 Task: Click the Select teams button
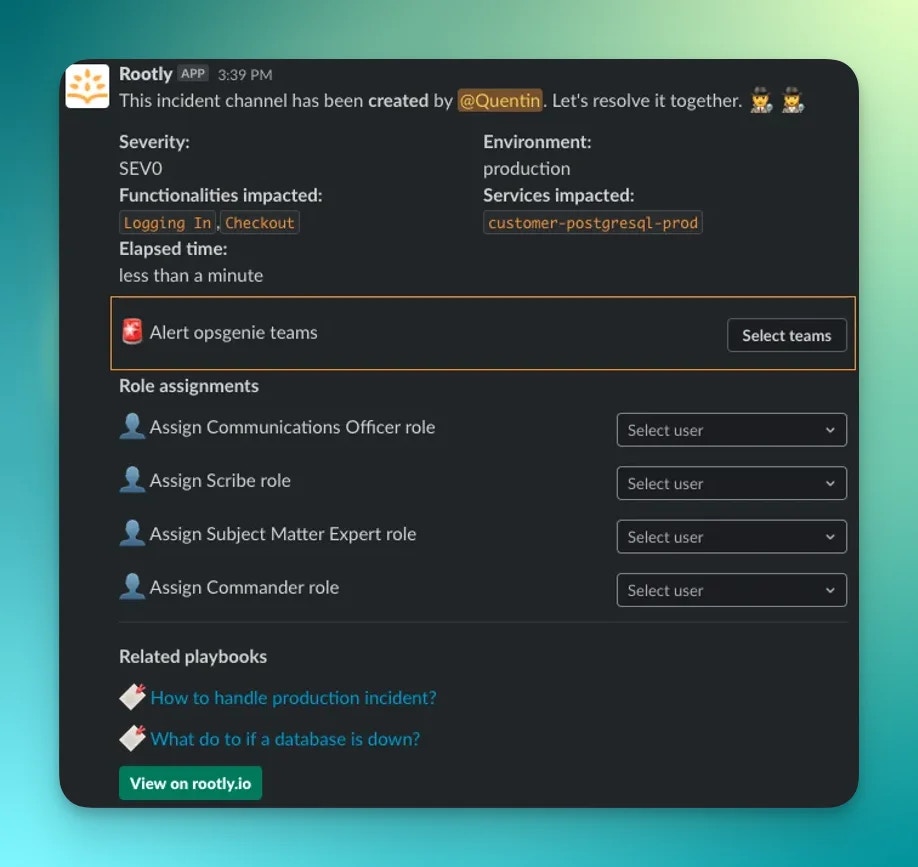pos(786,335)
